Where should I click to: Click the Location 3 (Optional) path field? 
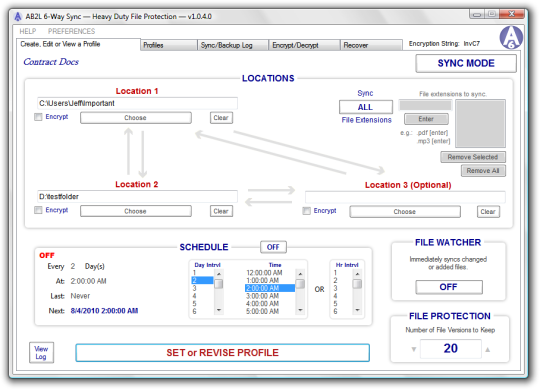405,197
